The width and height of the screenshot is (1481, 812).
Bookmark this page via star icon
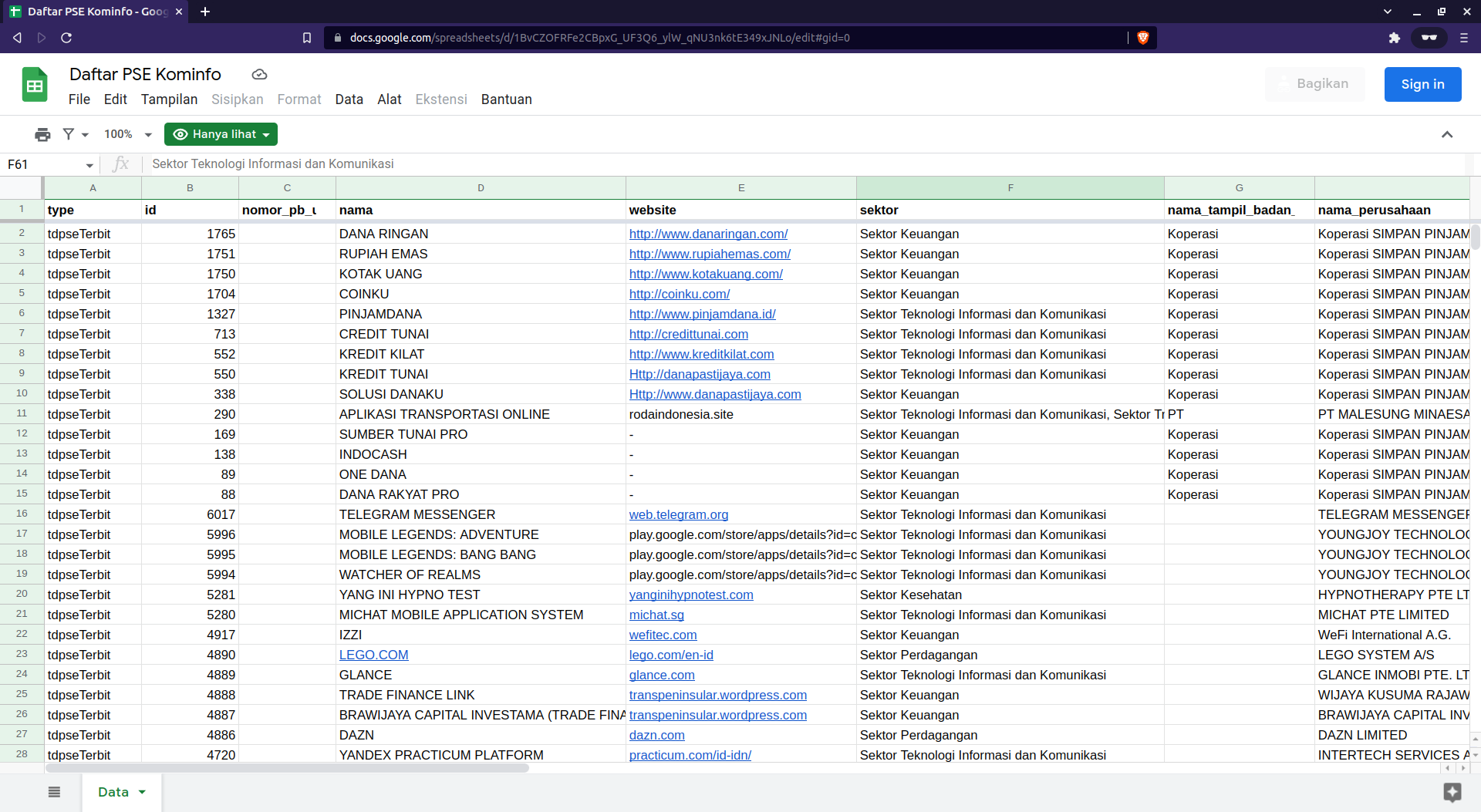tap(307, 37)
